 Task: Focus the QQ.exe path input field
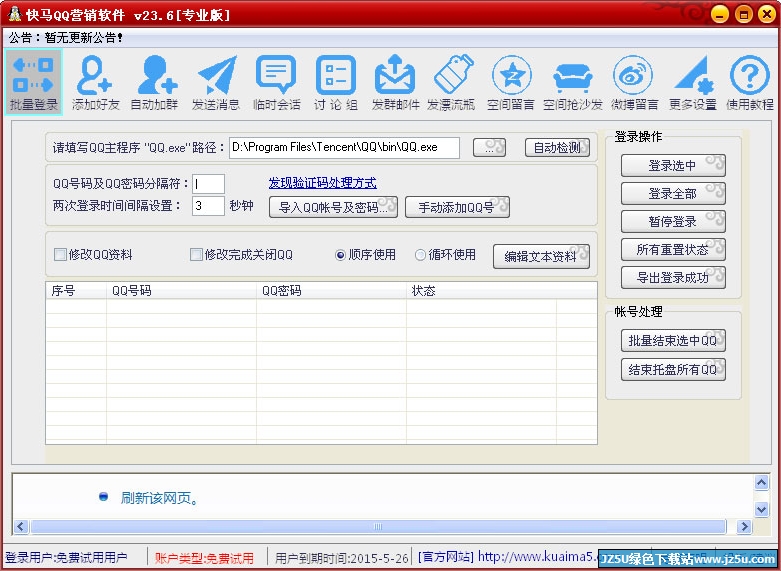click(x=344, y=147)
